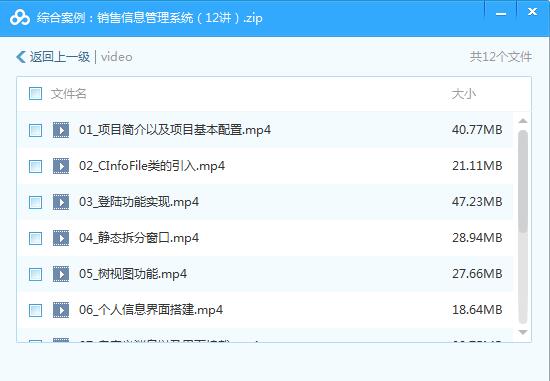This screenshot has height=381, width=550.
Task: Click the video icon for 02_CInfoFile类的引入.mp4
Action: coord(61,166)
